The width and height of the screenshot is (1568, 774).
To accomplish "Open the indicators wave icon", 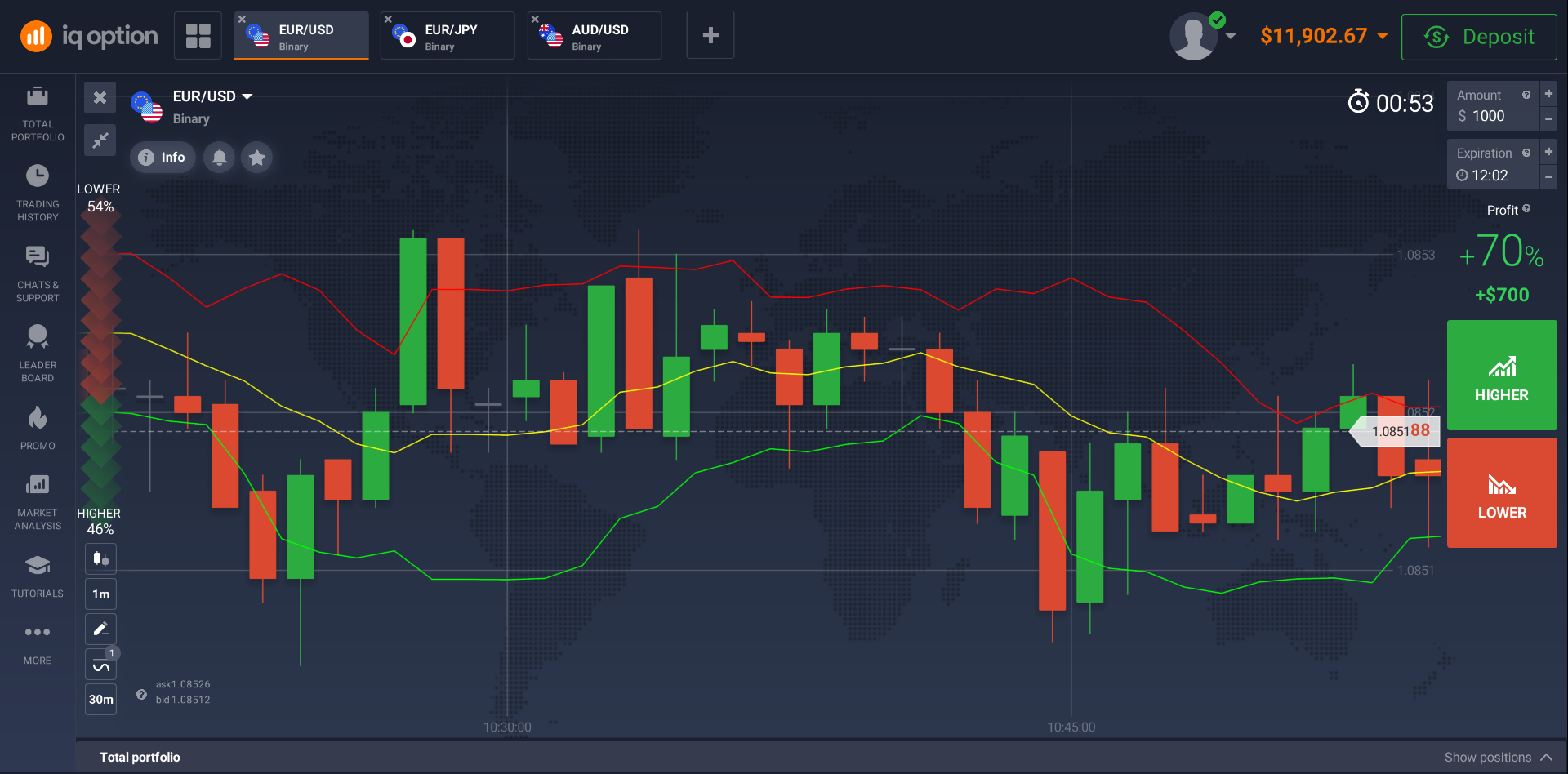I will click(100, 665).
